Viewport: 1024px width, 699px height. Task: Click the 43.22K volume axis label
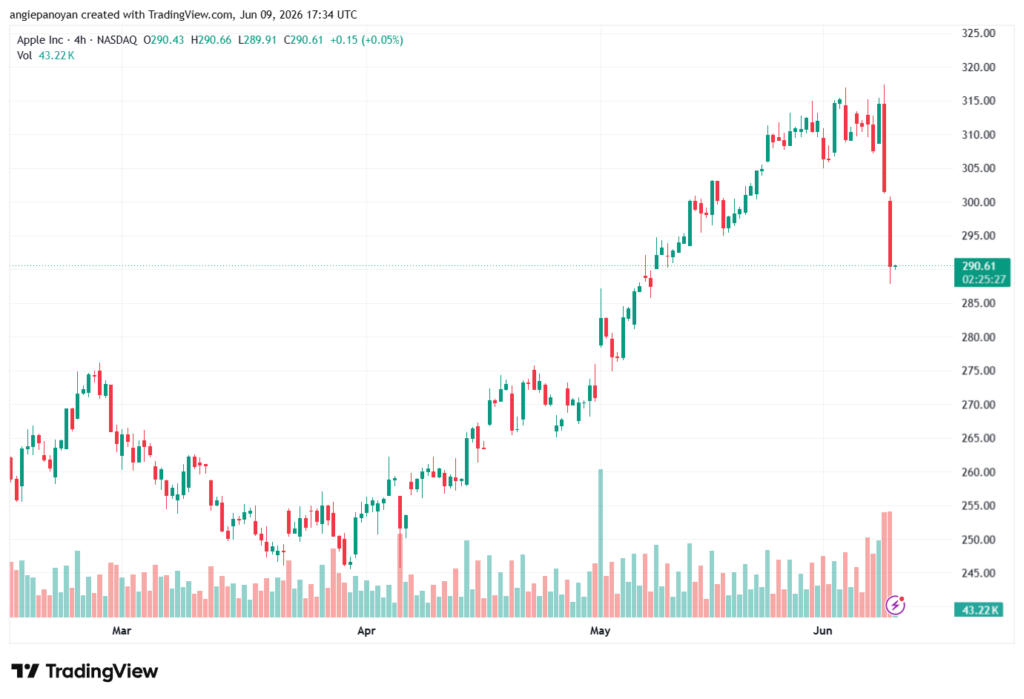[978, 610]
